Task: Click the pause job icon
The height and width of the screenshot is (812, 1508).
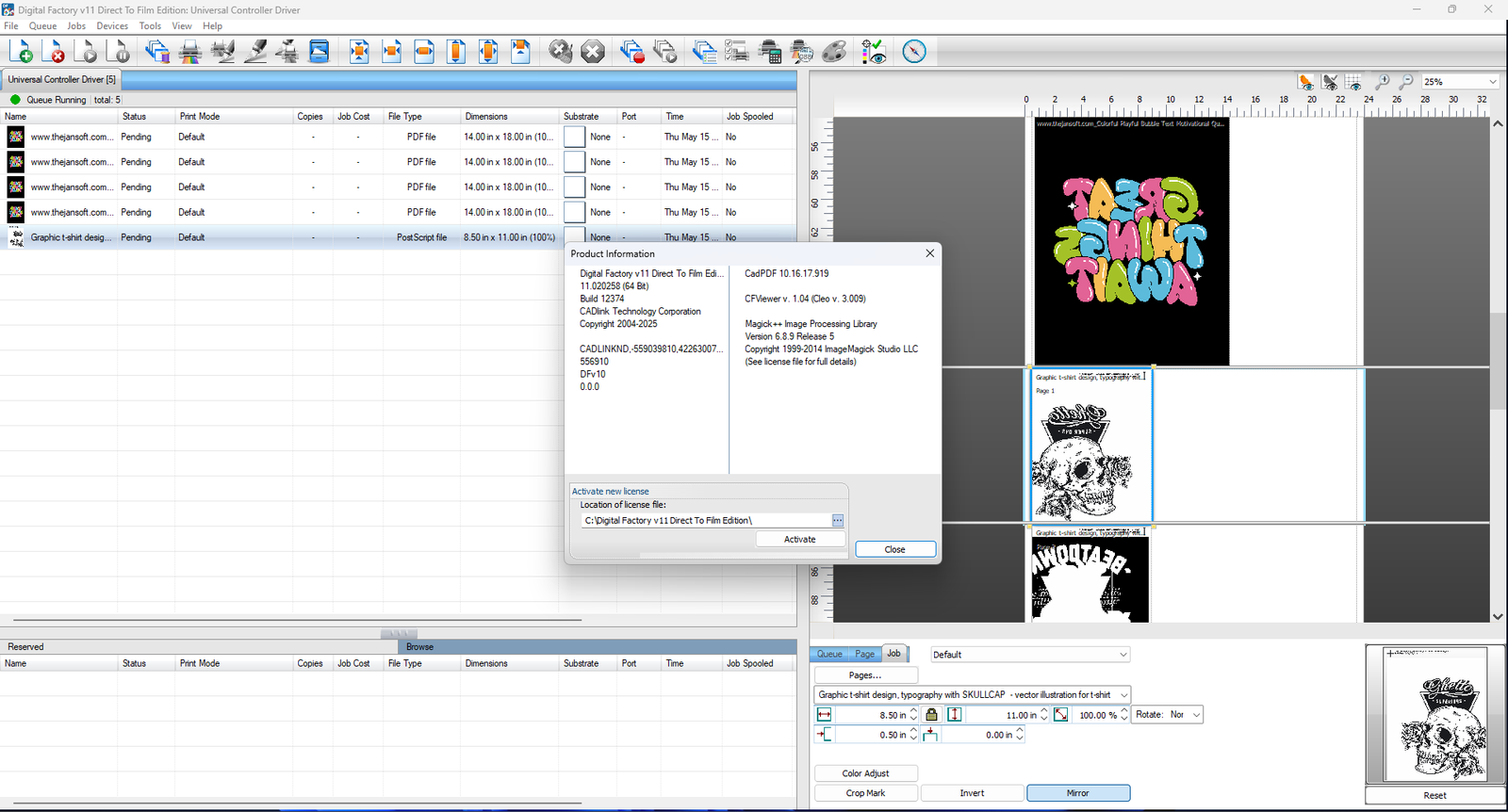Action: click(118, 52)
